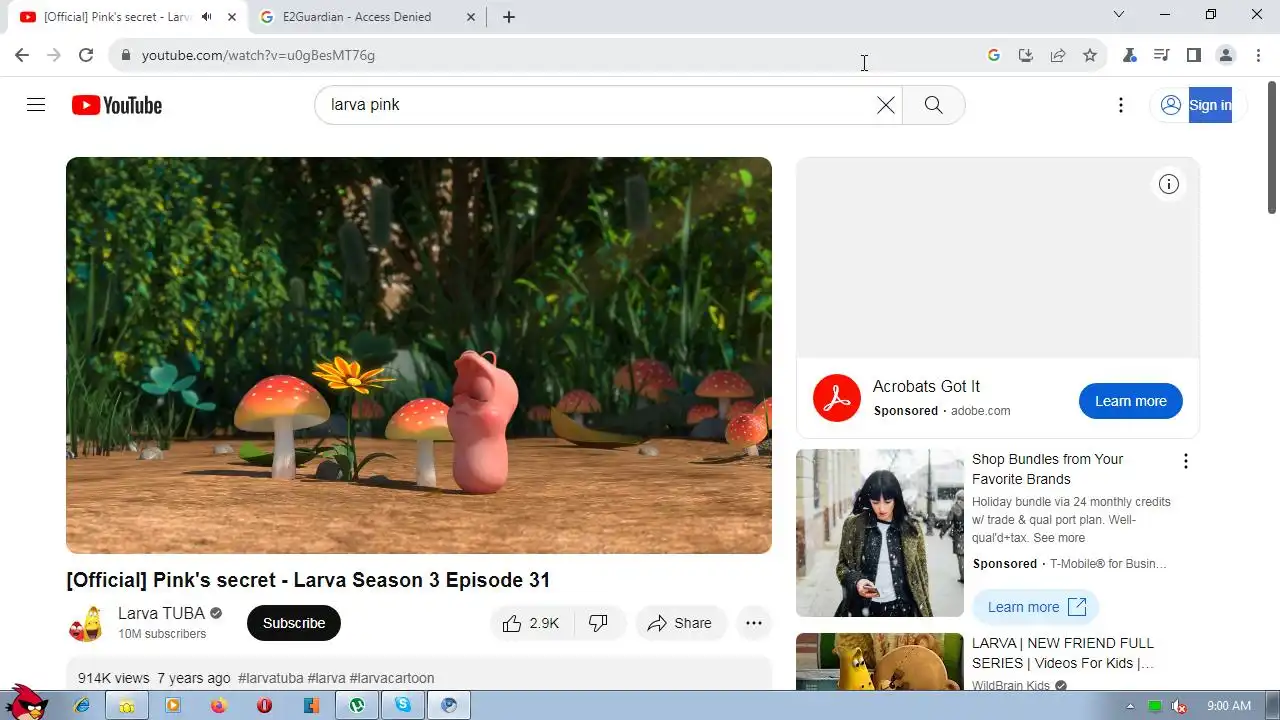This screenshot has height=720, width=1280.
Task: Reload the current page
Action: (86, 55)
